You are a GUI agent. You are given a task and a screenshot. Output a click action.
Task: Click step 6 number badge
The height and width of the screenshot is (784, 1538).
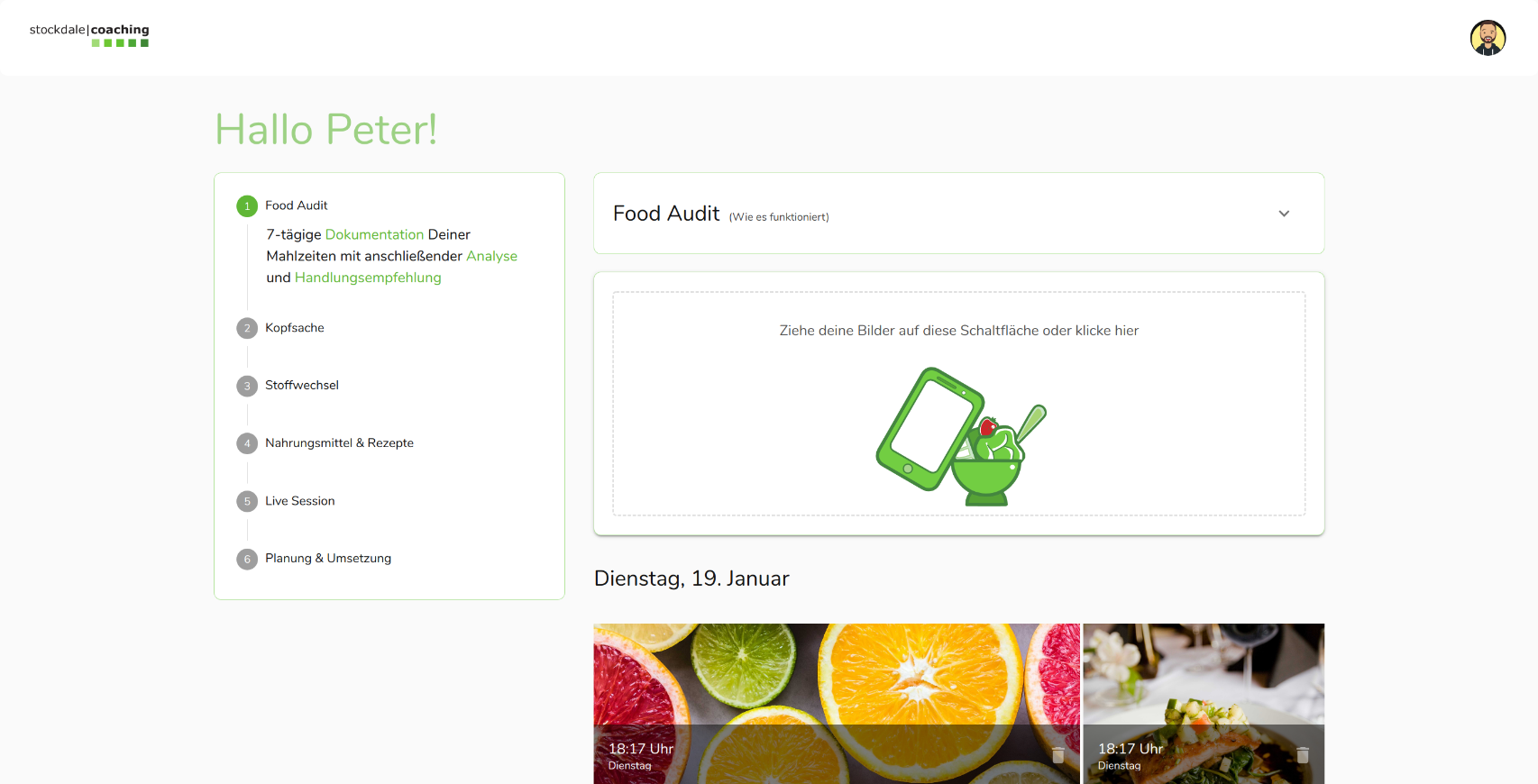pyautogui.click(x=247, y=559)
